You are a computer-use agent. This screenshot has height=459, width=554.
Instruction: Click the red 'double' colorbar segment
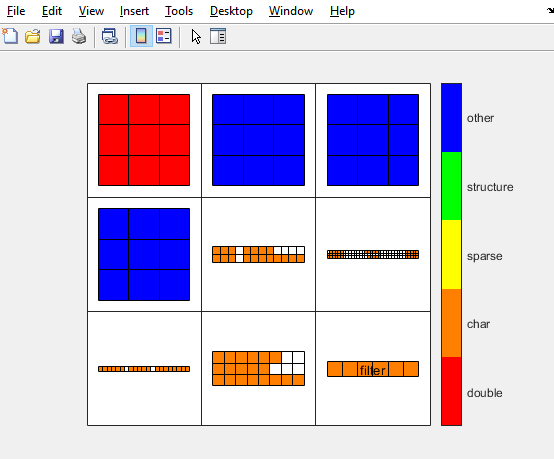click(451, 391)
